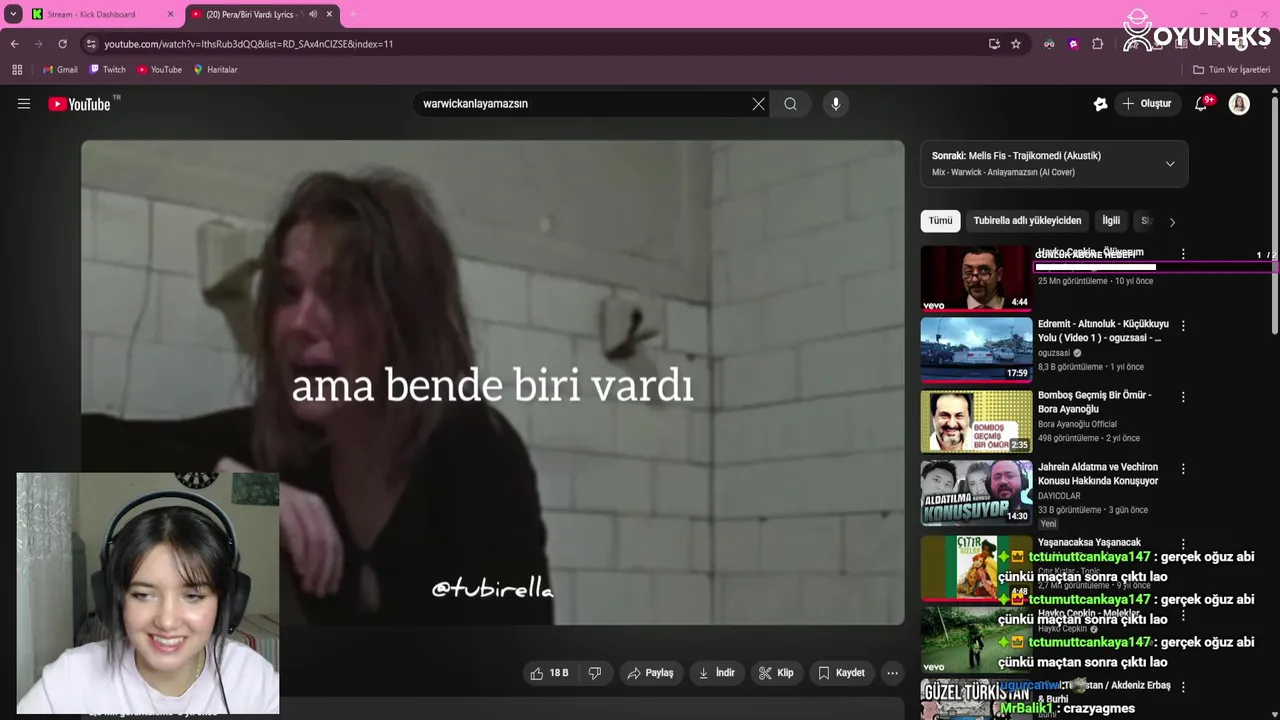The height and width of the screenshot is (720, 1280).
Task: View site information icon in address bar
Action: coord(91,44)
